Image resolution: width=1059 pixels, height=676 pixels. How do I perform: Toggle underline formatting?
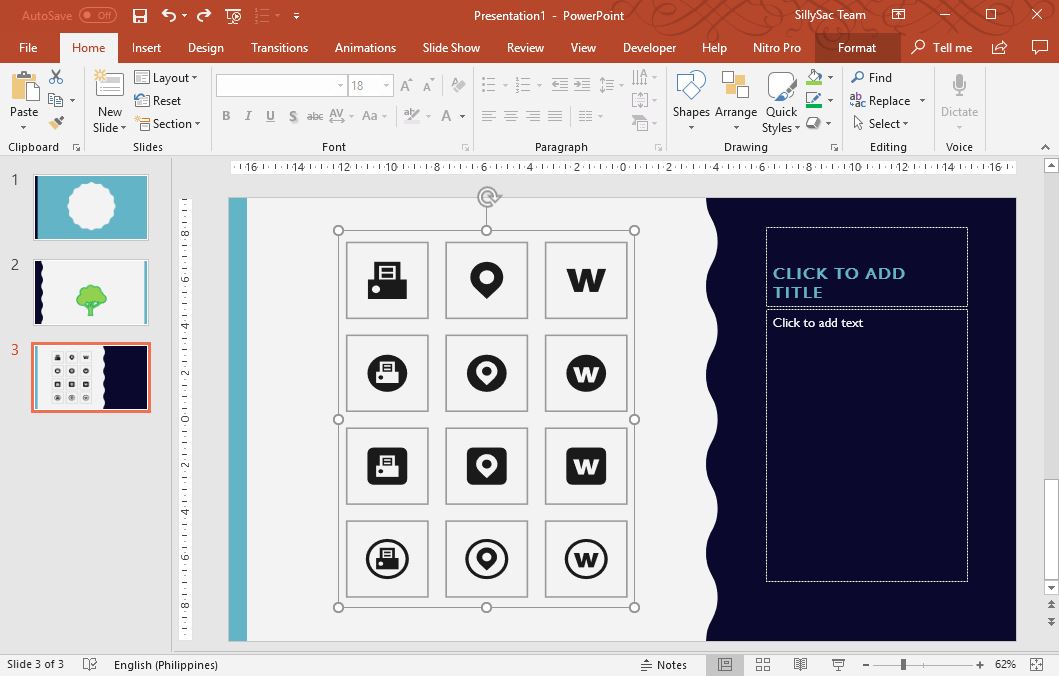point(270,116)
